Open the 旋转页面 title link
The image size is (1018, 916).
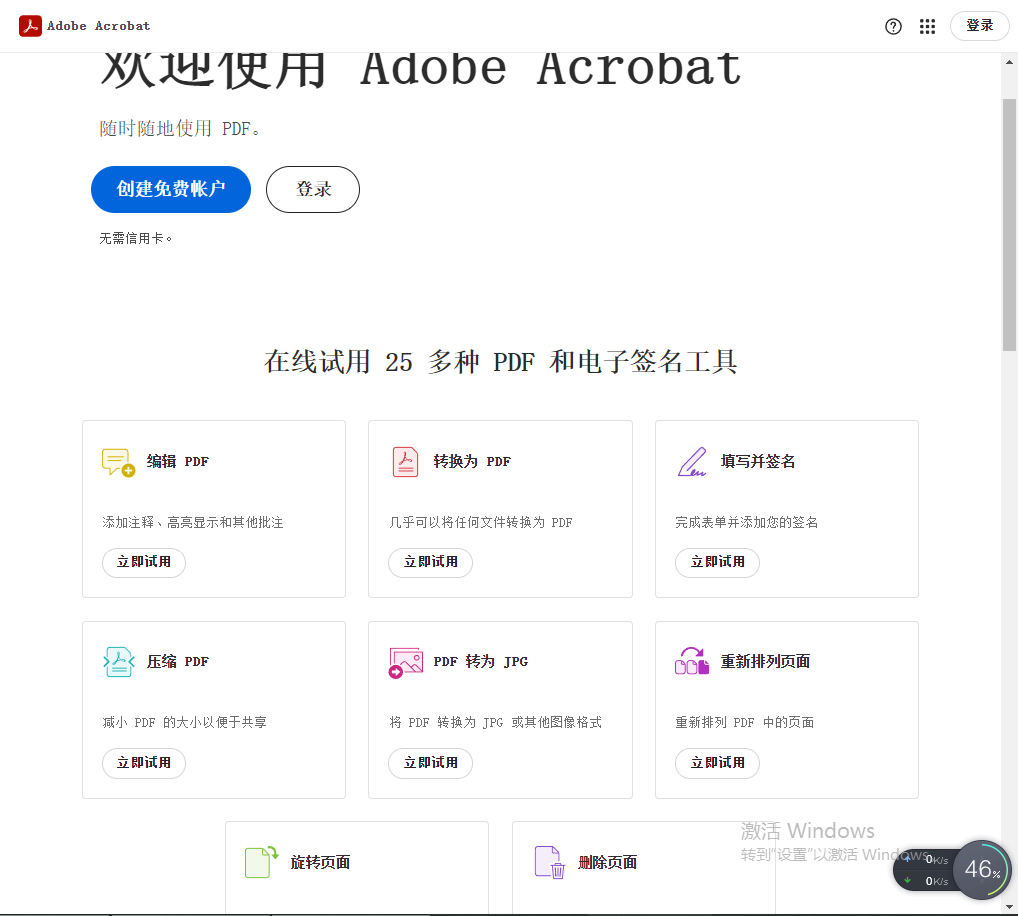[x=320, y=862]
